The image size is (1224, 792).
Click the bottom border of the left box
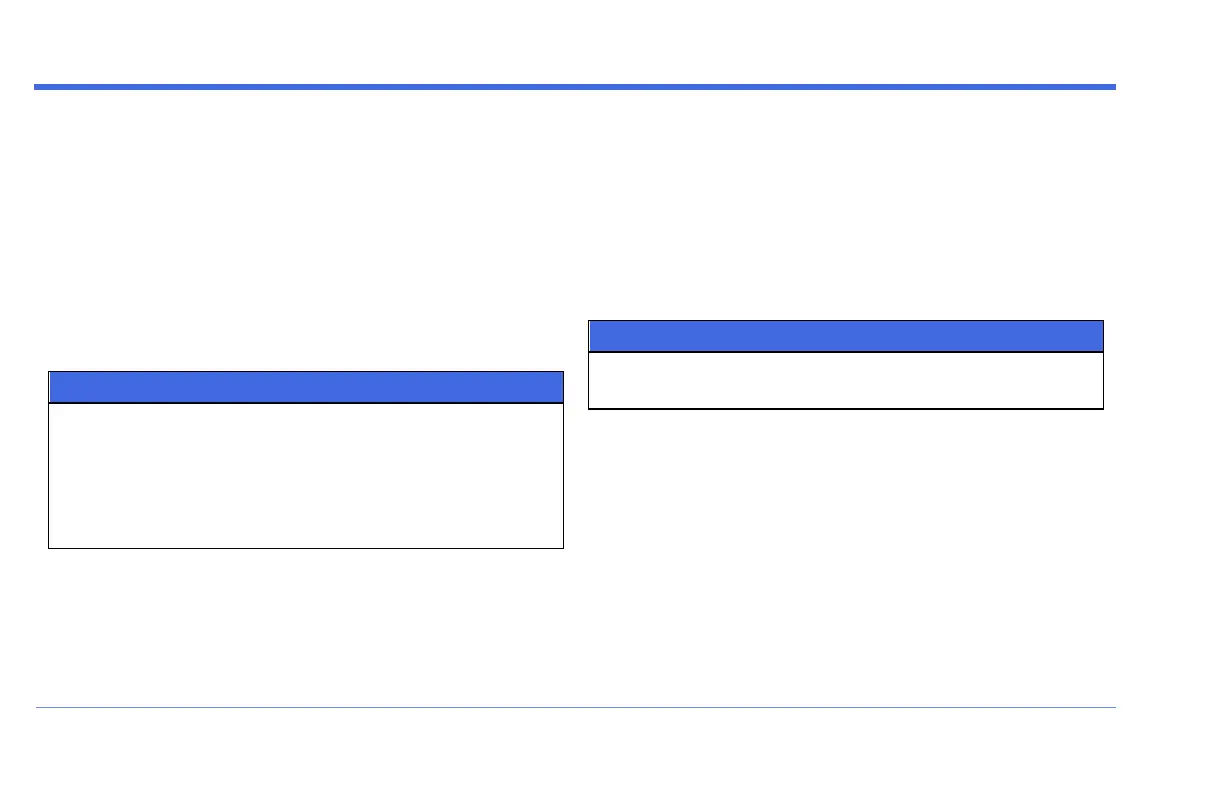[x=305, y=548]
